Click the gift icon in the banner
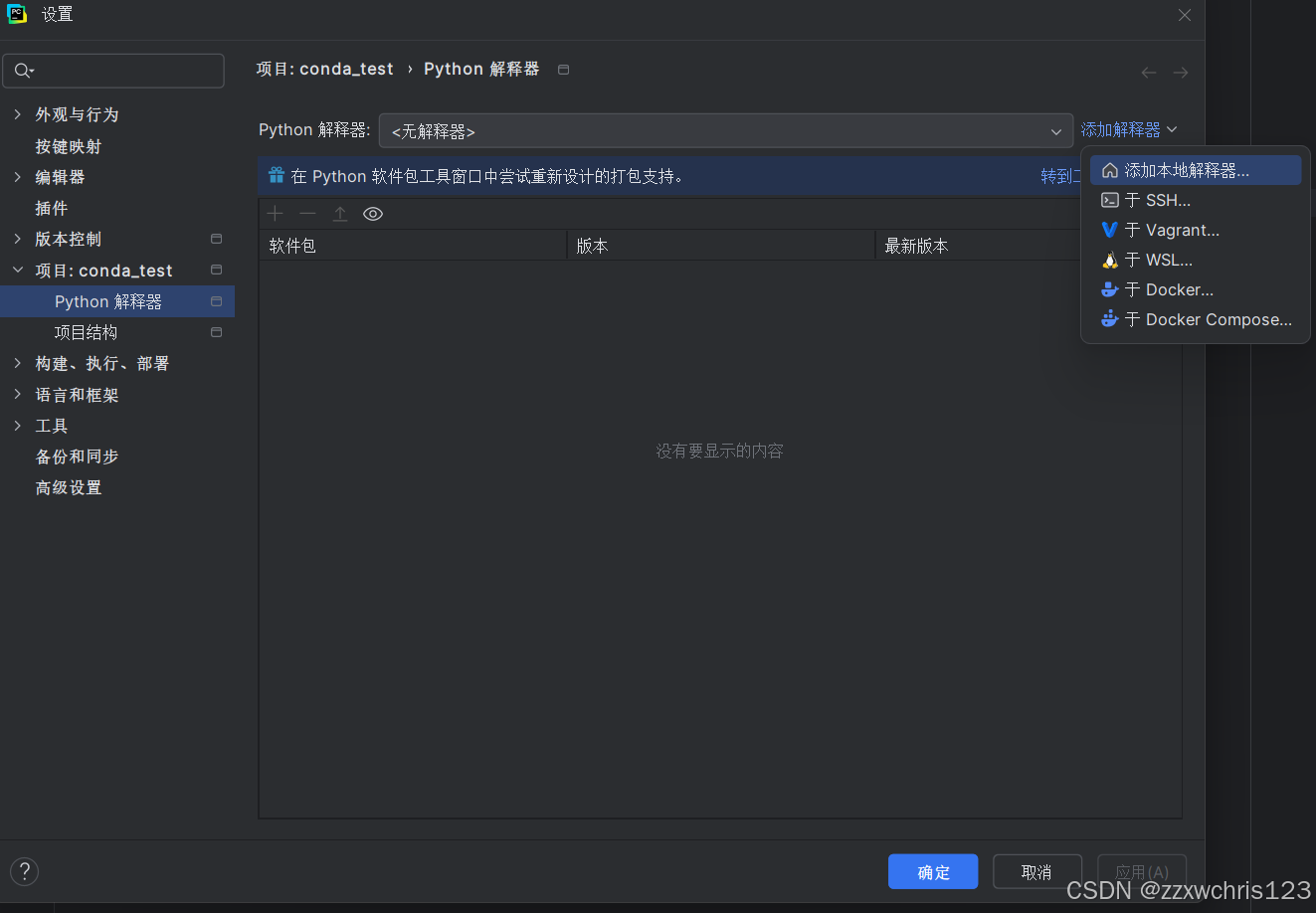 coord(277,176)
